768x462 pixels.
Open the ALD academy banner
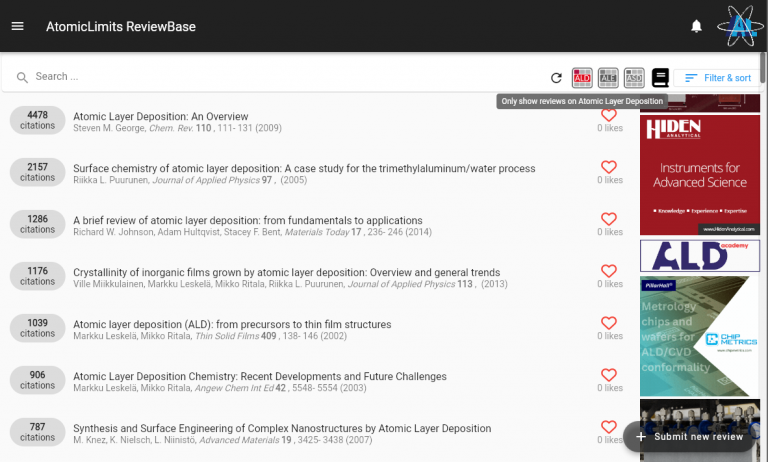tap(700, 256)
